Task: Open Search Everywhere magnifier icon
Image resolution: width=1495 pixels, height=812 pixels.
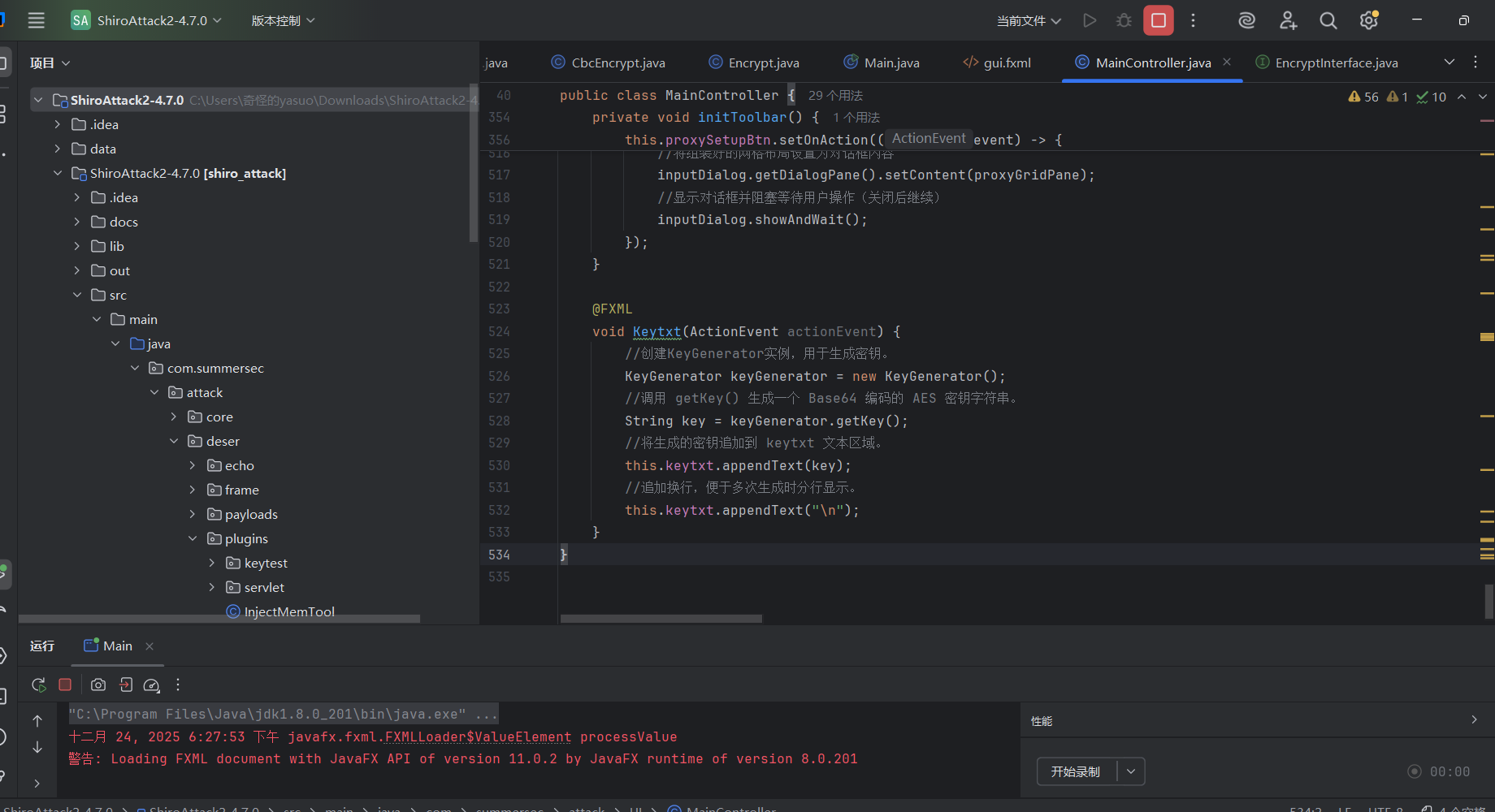Action: (x=1328, y=20)
